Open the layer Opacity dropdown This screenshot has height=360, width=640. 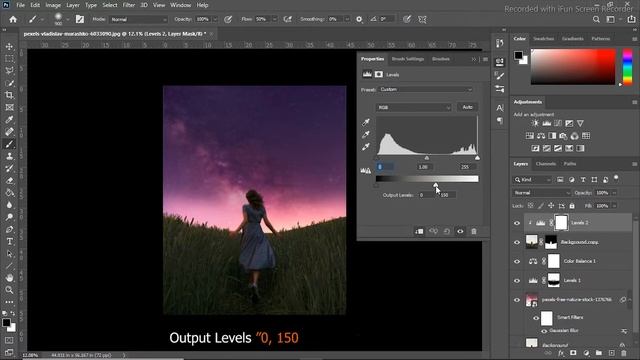(x=614, y=193)
